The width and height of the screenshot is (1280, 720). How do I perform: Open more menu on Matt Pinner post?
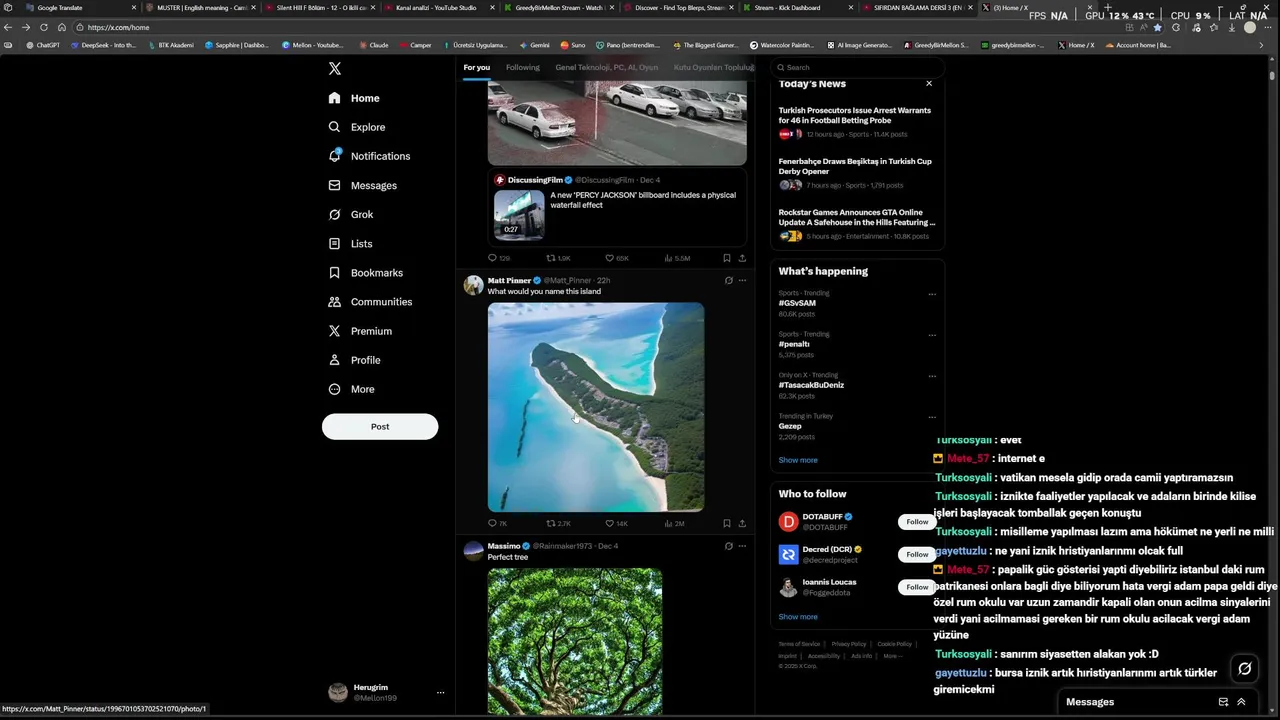pos(742,281)
